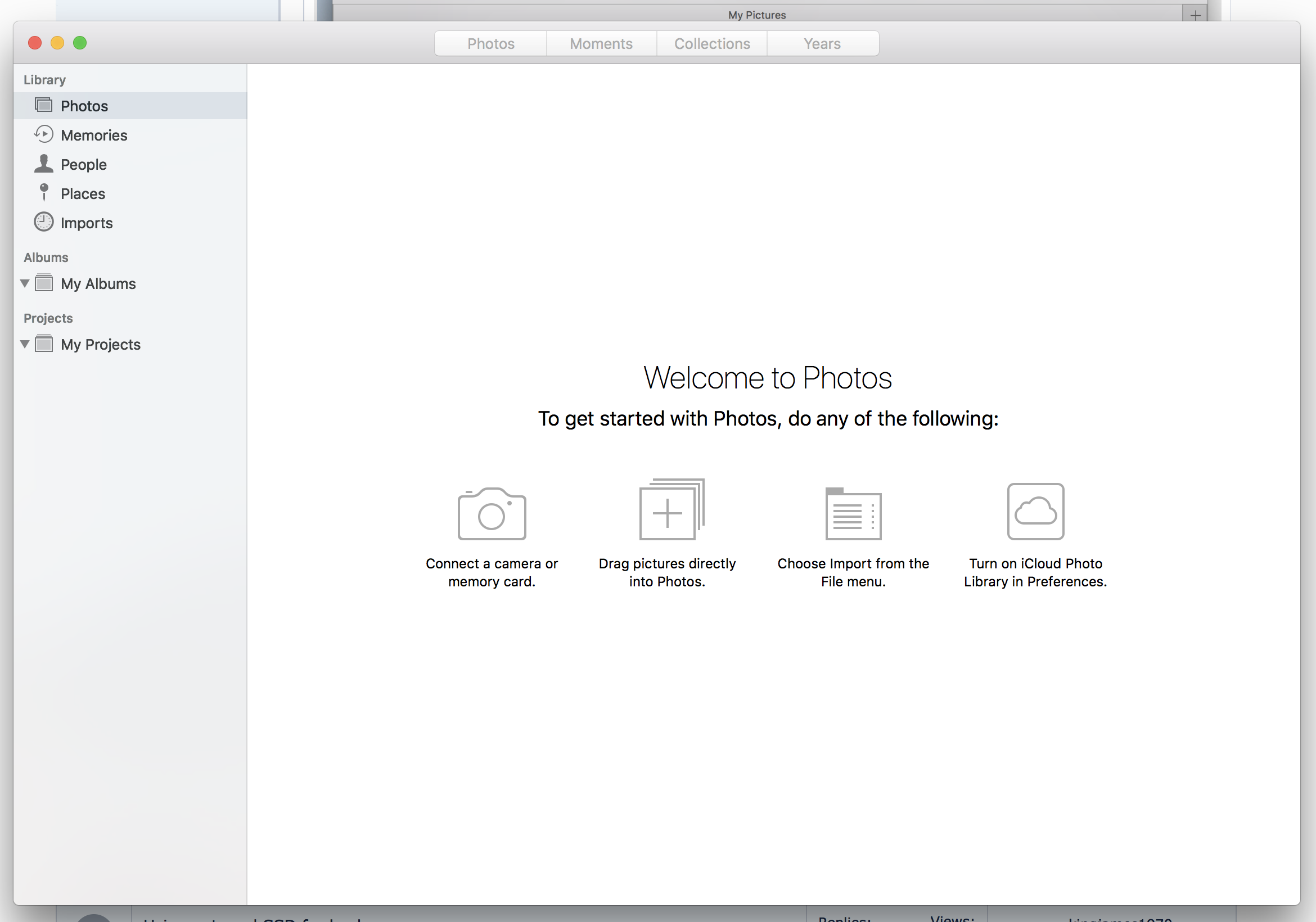
Task: Switch to the Moments tab
Action: (x=601, y=43)
